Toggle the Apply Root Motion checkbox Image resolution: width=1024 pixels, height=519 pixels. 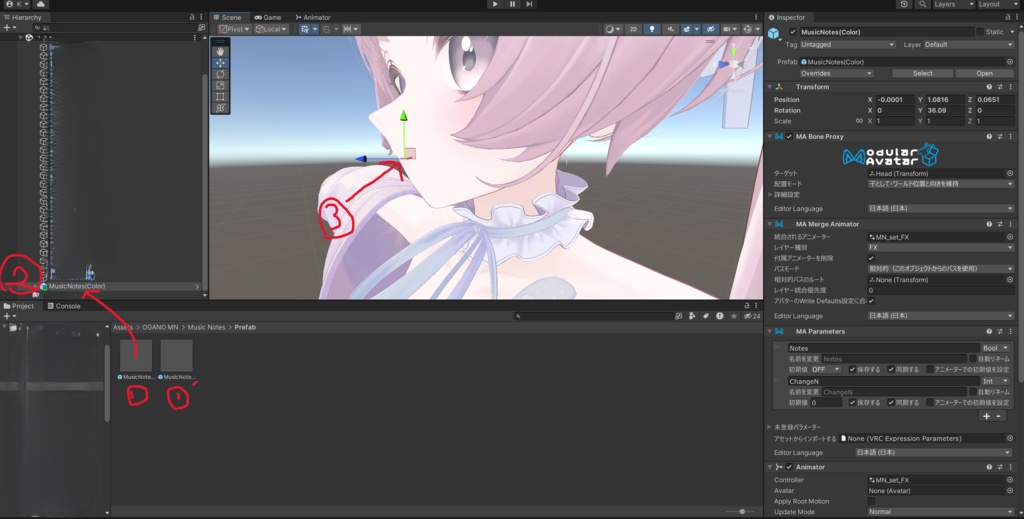(x=871, y=501)
